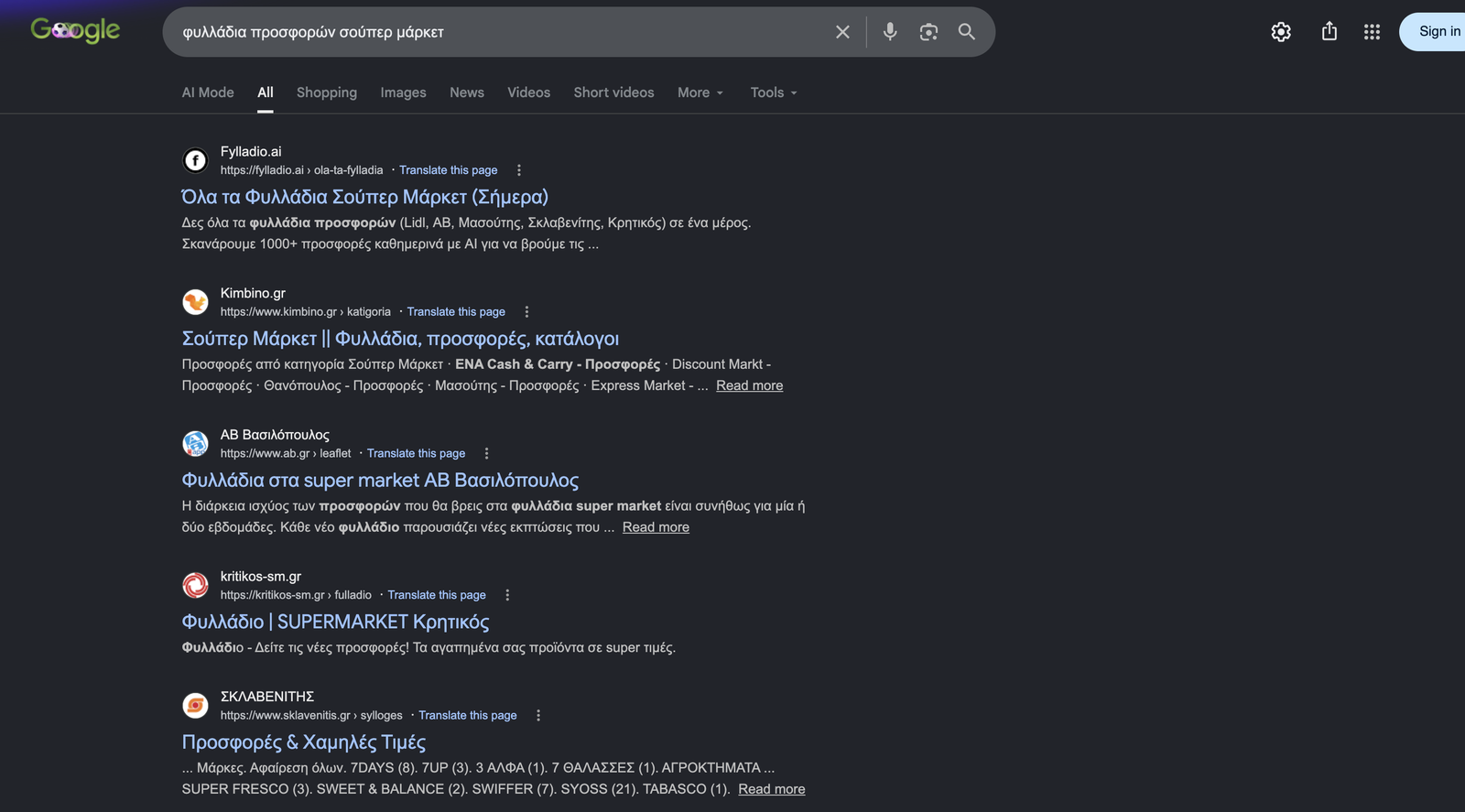Open more options for Fylladio.ai result
Screen dimensions: 1465x812
tap(519, 170)
